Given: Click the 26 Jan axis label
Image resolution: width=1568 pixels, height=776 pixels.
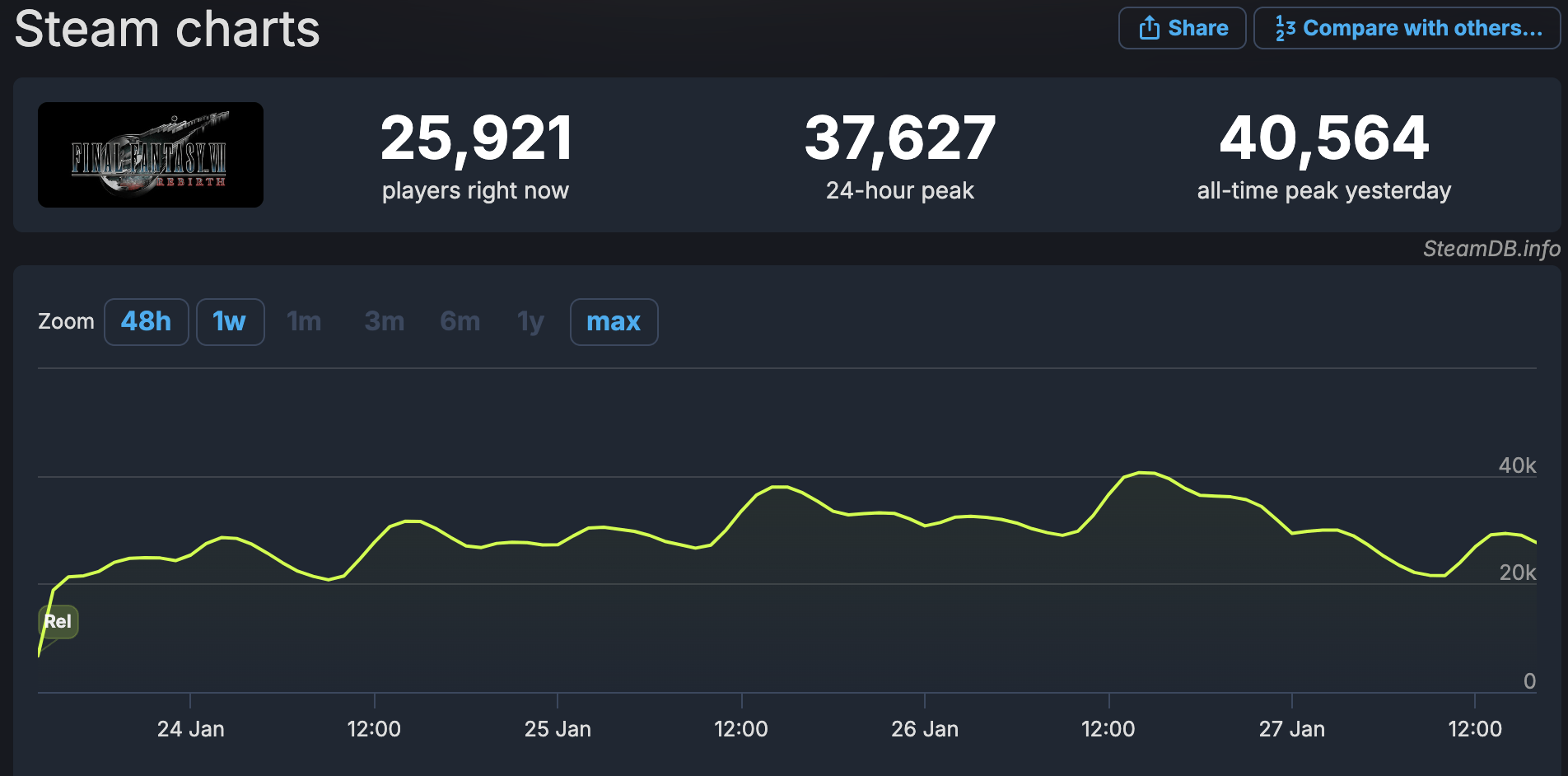Looking at the screenshot, I should point(925,729).
